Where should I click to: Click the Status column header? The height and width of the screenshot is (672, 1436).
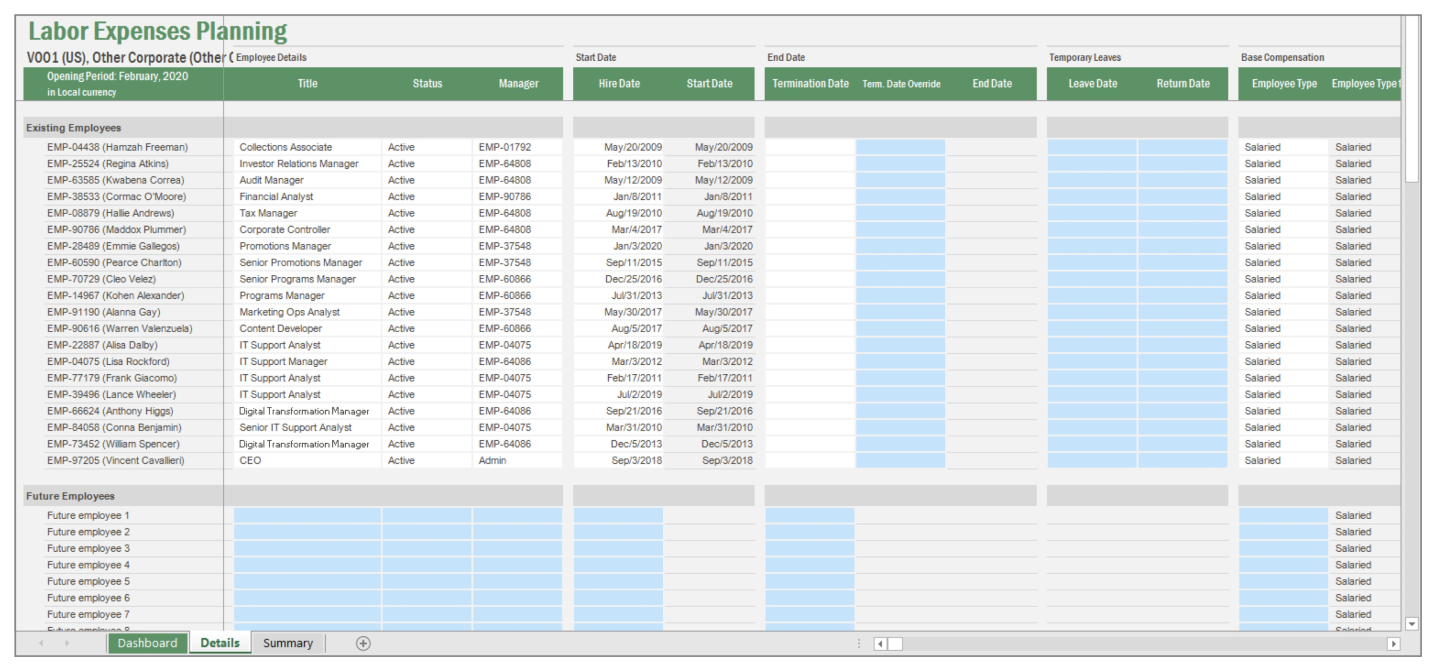pyautogui.click(x=427, y=84)
